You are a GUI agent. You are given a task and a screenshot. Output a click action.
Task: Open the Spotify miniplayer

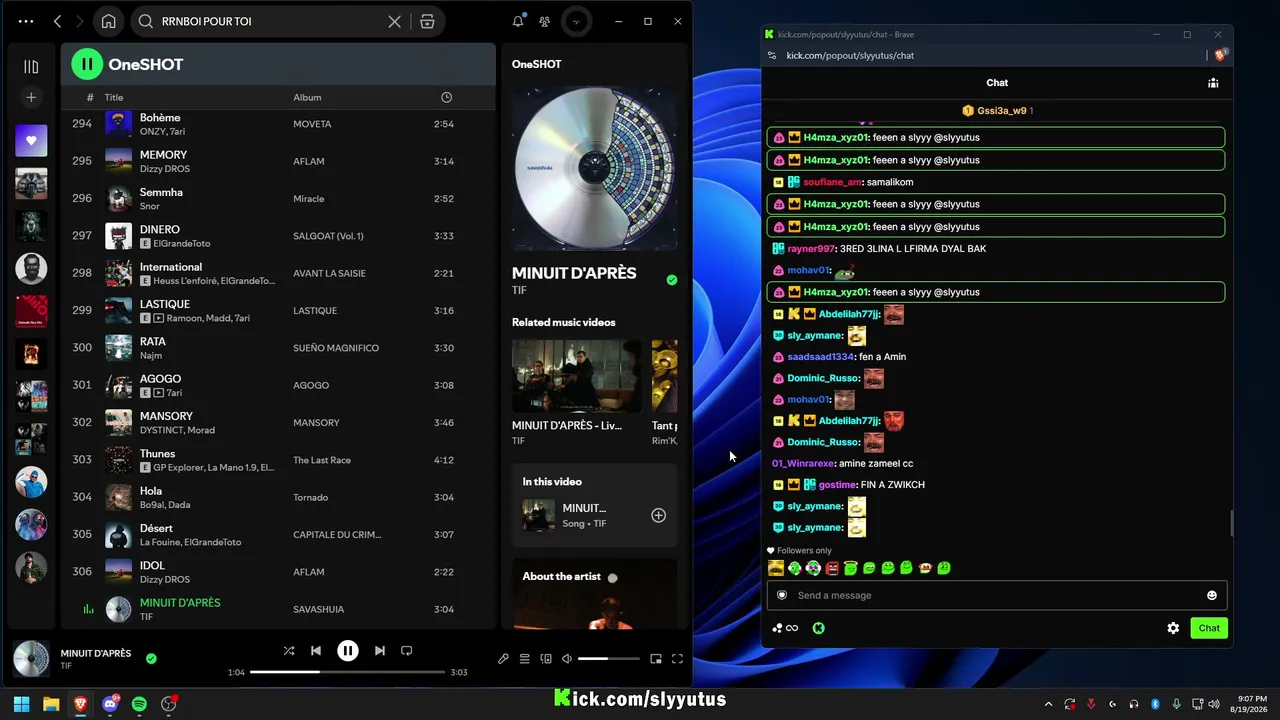click(656, 659)
